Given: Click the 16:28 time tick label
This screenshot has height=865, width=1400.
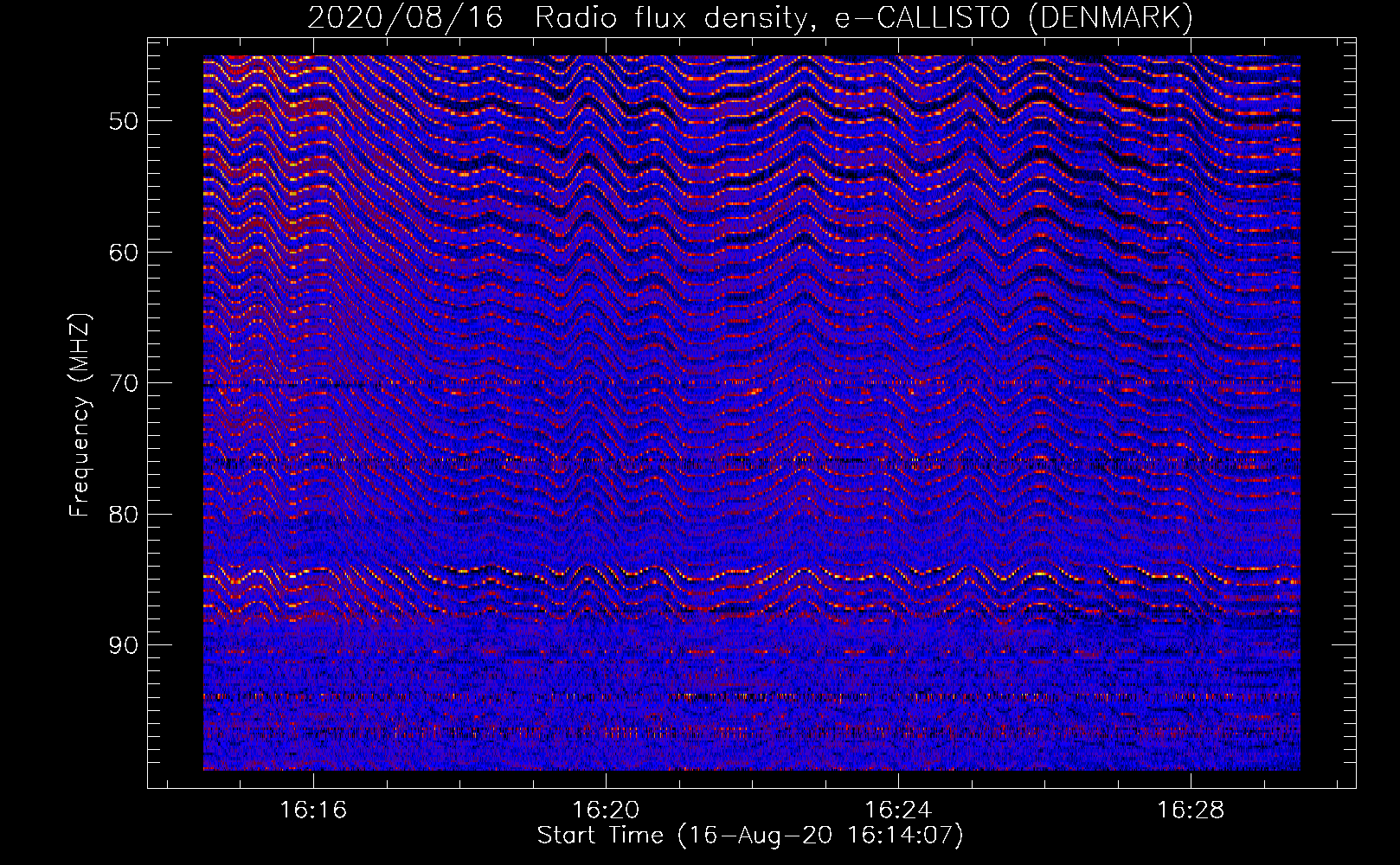Looking at the screenshot, I should pyautogui.click(x=1191, y=810).
